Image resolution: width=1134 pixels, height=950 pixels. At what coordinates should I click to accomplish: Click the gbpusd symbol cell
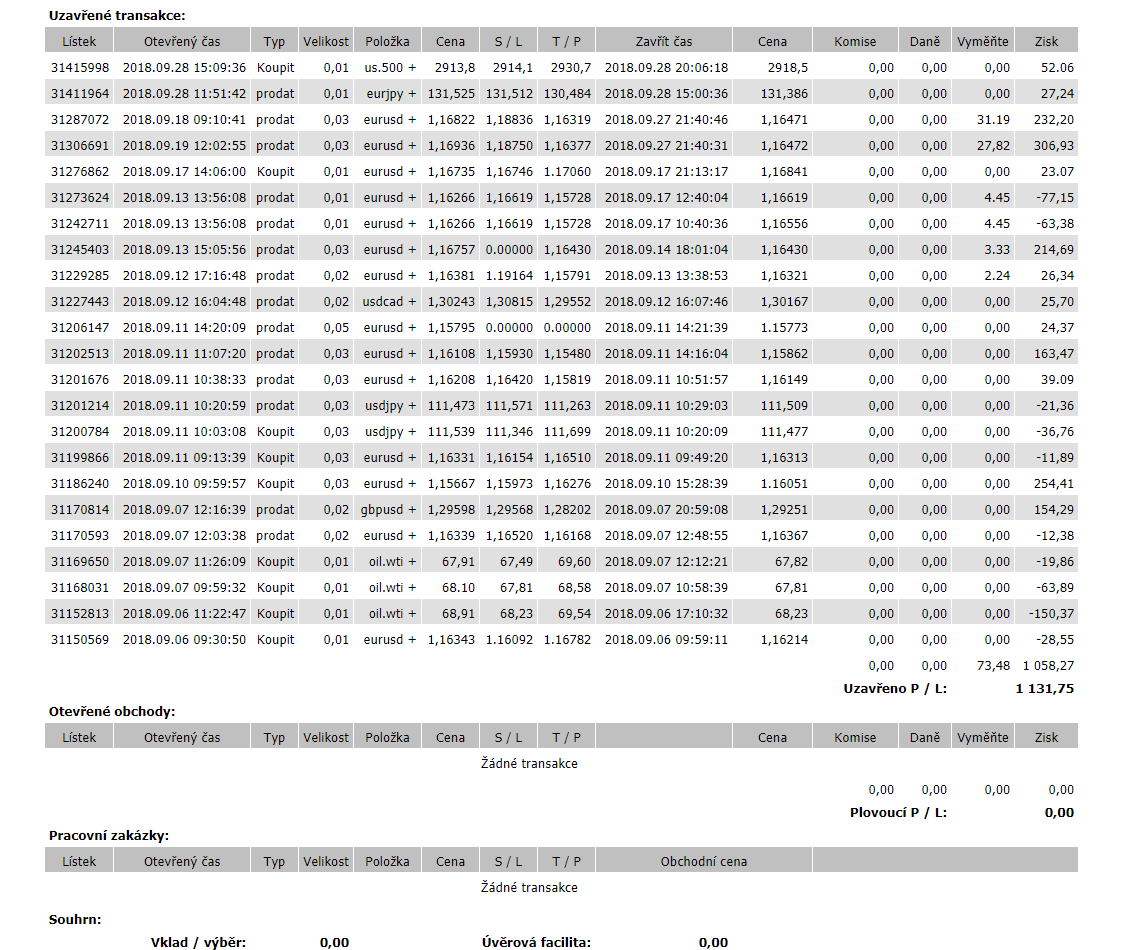coord(388,510)
